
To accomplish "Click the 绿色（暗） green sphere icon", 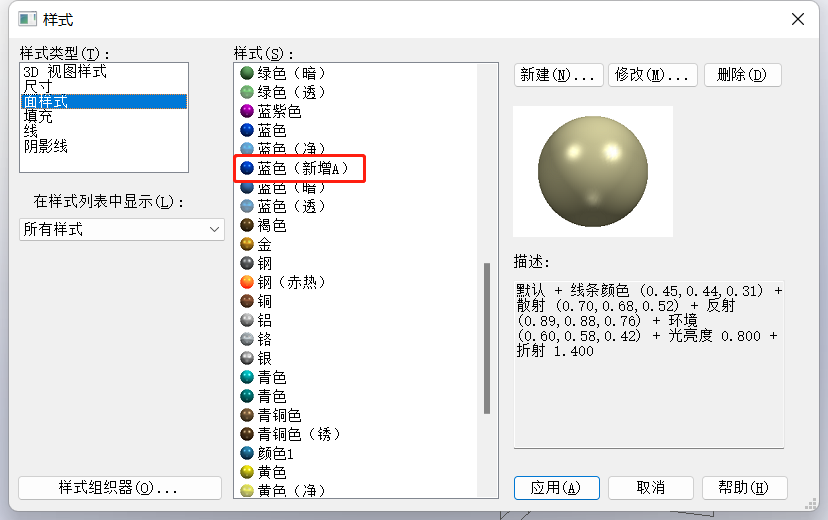I will tap(247, 73).
